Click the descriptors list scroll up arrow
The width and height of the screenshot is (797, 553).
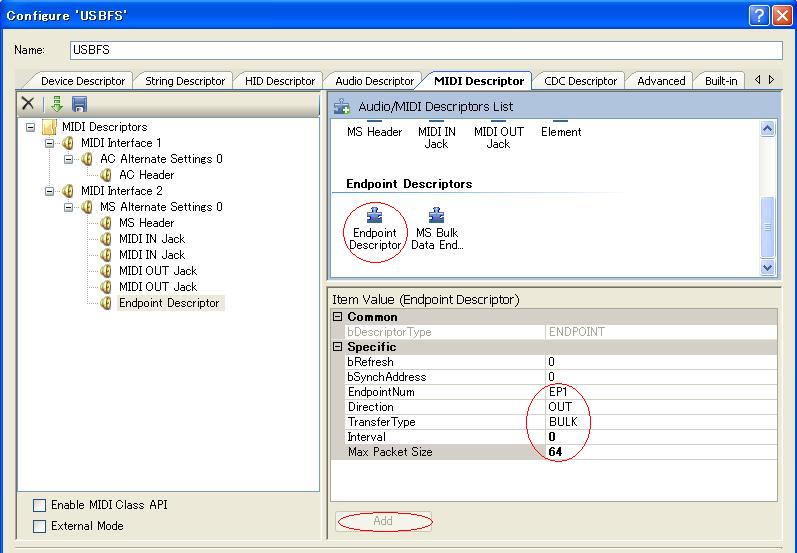pyautogui.click(x=767, y=129)
